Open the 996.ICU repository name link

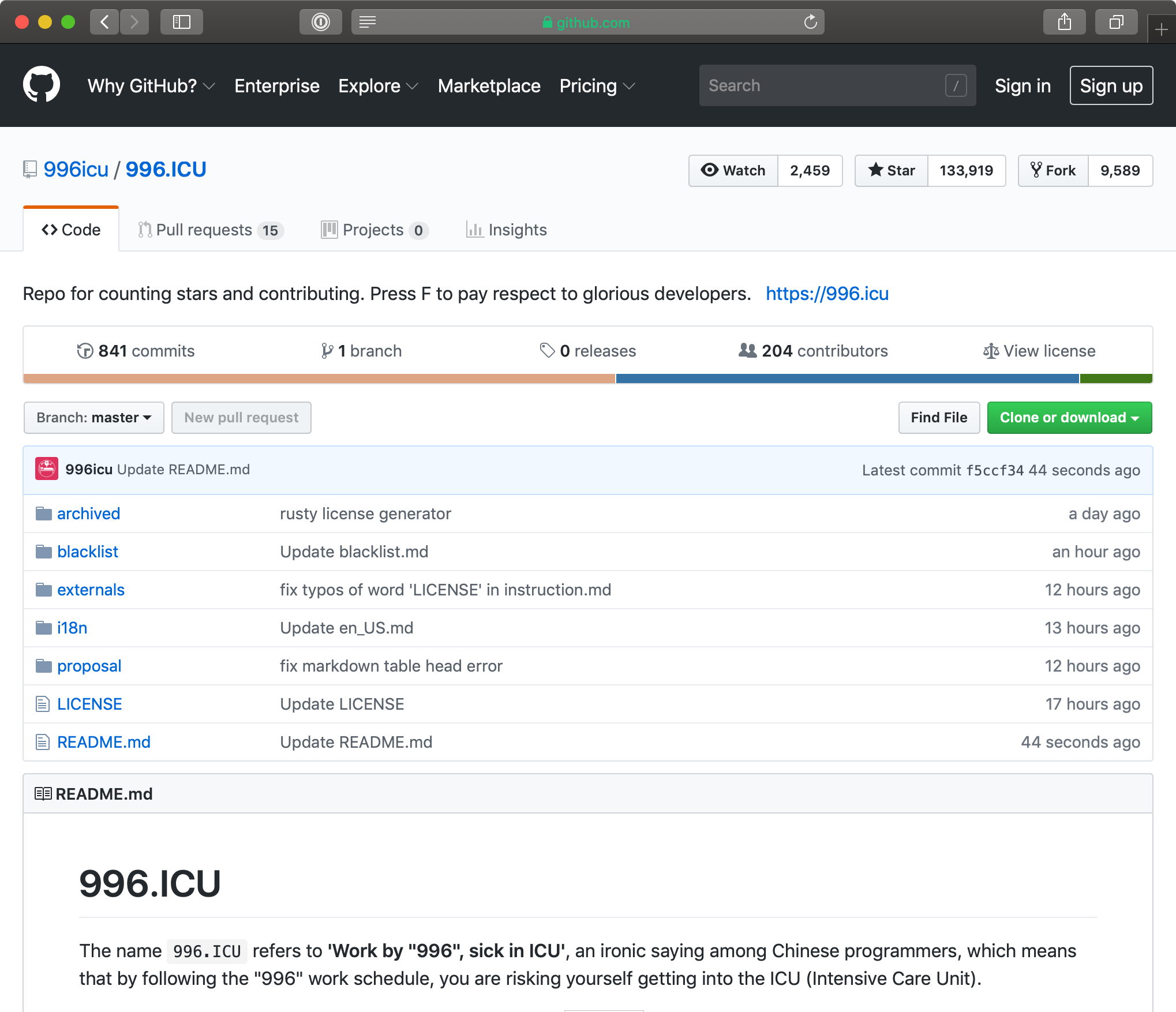pyautogui.click(x=166, y=170)
